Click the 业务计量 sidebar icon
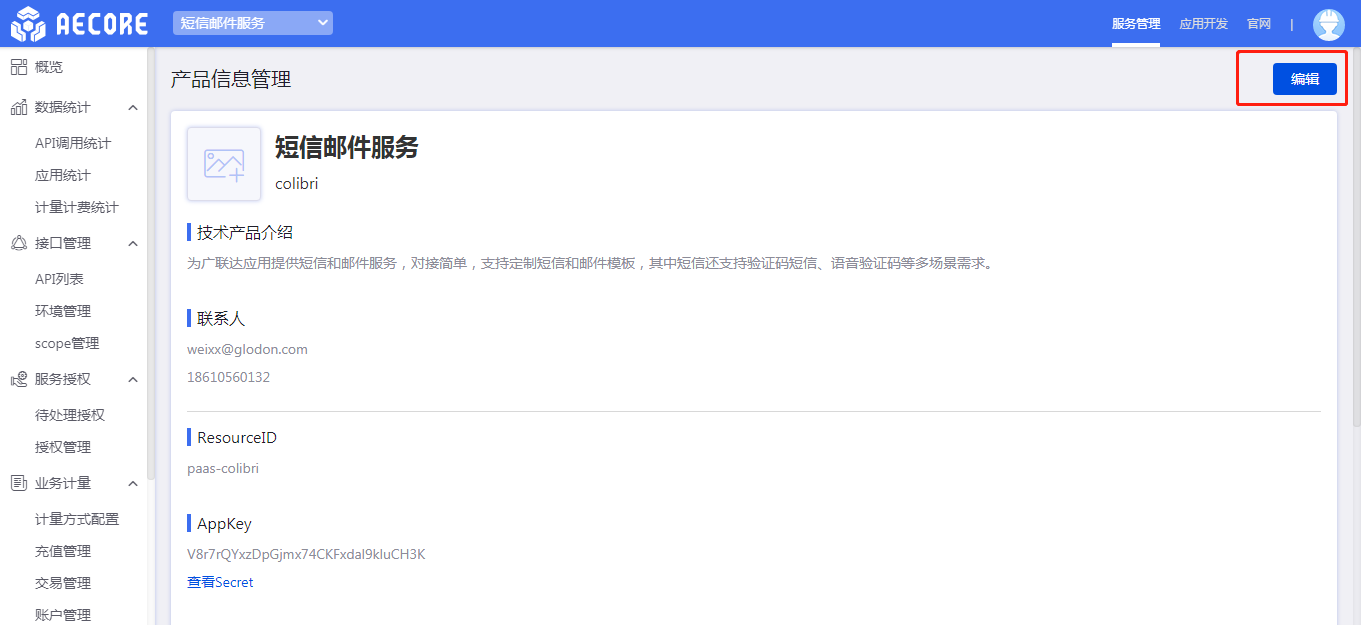This screenshot has width=1361, height=625. click(19, 483)
